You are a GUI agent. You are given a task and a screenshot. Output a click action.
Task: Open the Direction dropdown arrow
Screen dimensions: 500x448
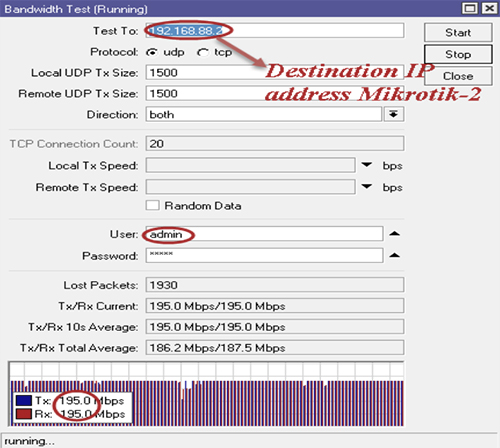coord(394,114)
